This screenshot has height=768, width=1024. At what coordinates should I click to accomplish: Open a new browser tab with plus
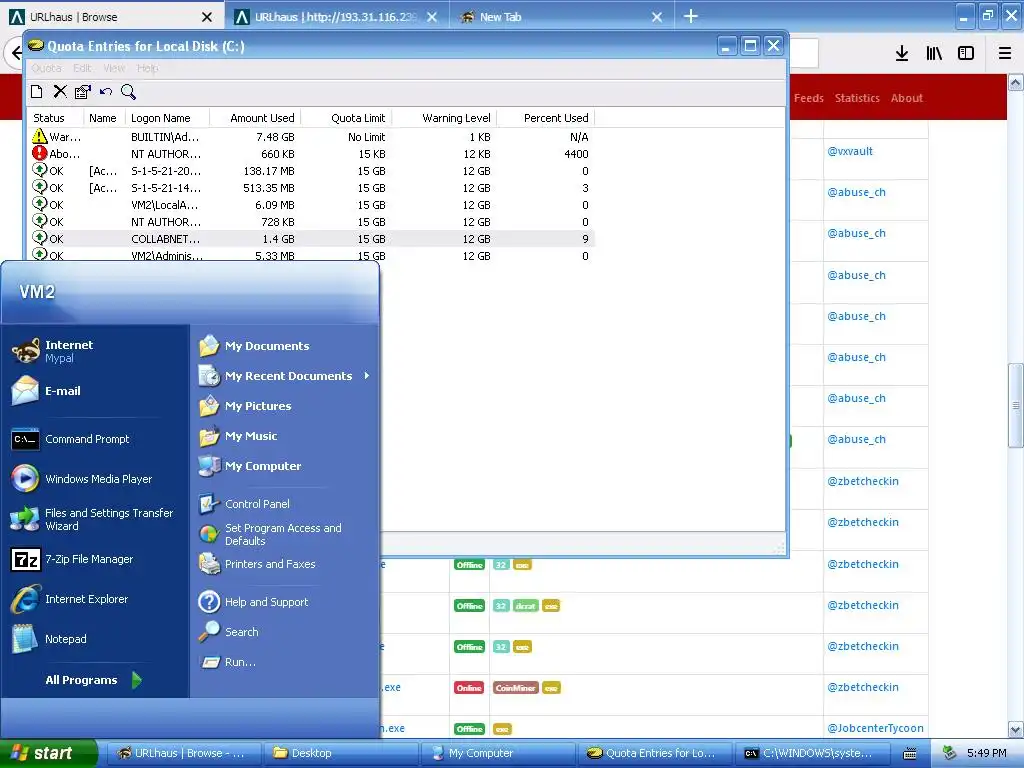click(690, 16)
